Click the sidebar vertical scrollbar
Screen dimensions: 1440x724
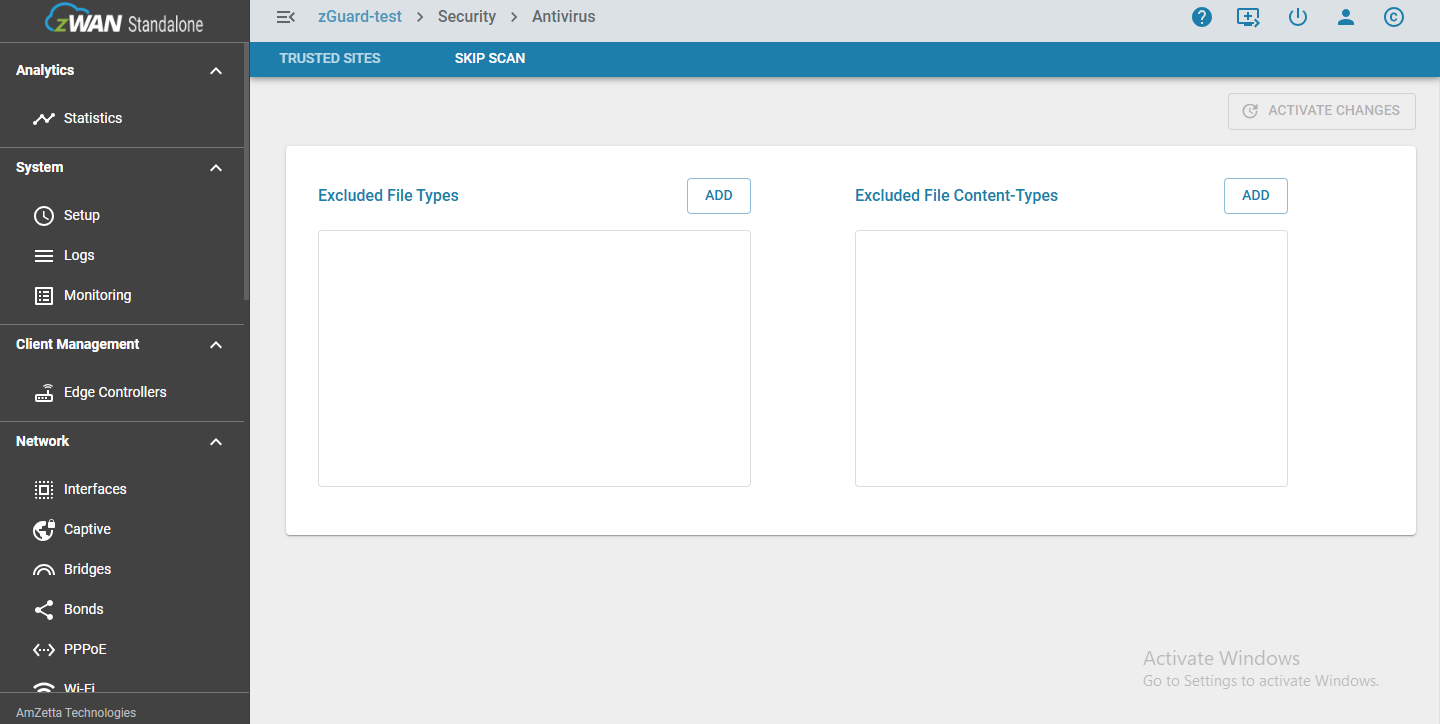point(246,170)
